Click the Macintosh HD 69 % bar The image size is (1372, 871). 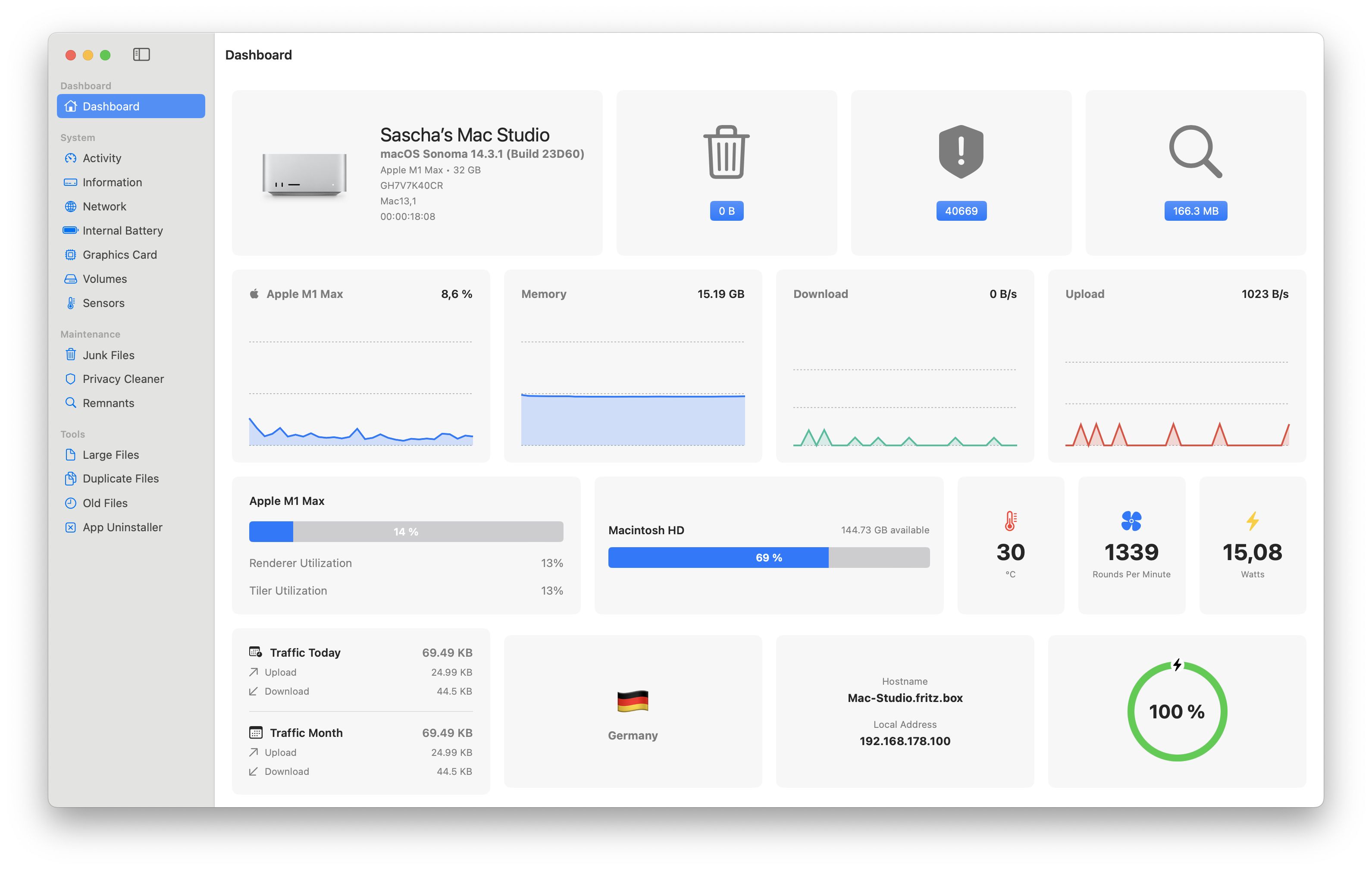(x=769, y=558)
